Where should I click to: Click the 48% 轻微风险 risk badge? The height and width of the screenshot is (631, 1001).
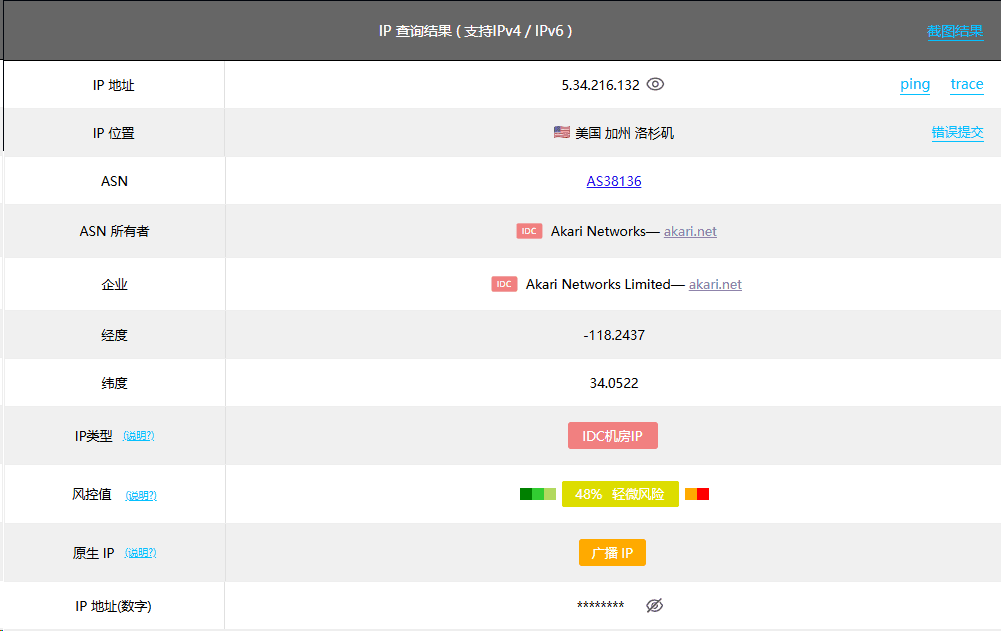(x=620, y=494)
